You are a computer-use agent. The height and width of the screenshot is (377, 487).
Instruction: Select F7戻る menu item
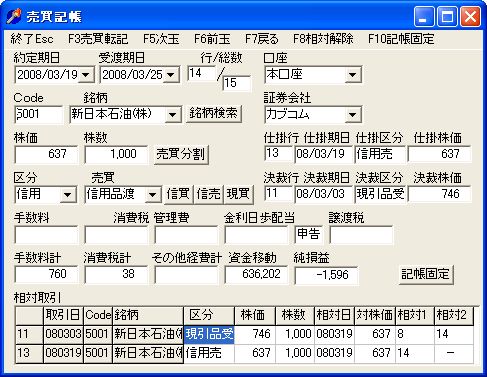pos(262,39)
